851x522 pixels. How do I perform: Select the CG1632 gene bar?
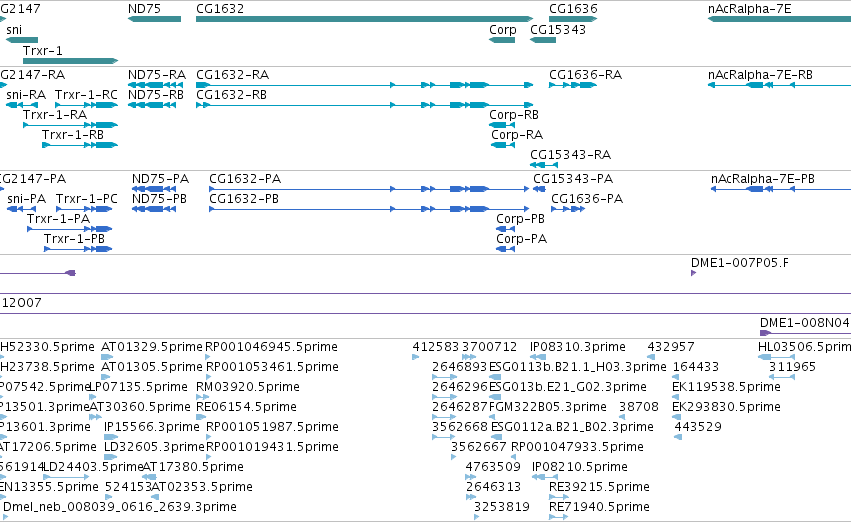(x=365, y=19)
